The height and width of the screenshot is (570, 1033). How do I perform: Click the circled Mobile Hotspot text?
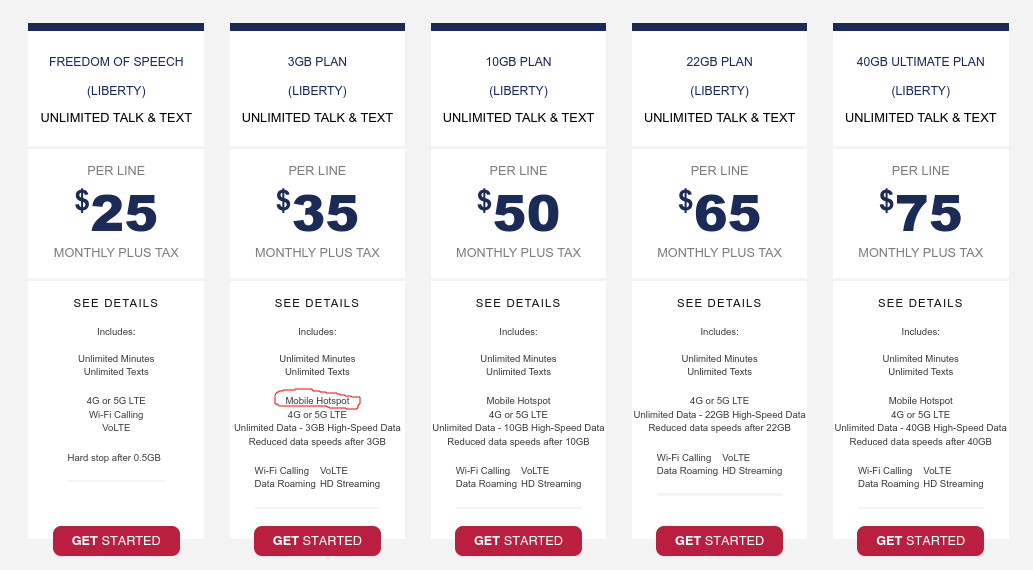[x=317, y=401]
